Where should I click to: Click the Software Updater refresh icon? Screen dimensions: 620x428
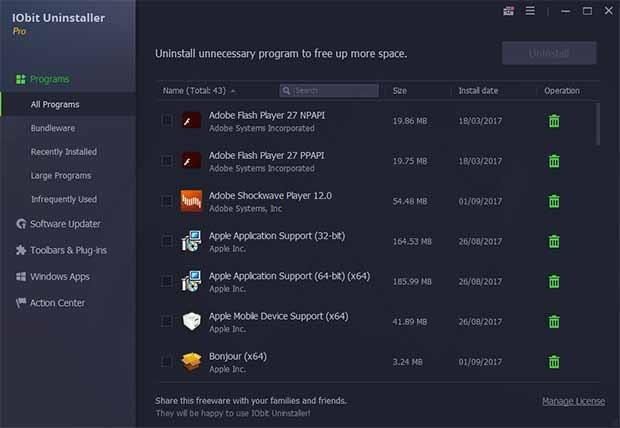click(x=21, y=224)
